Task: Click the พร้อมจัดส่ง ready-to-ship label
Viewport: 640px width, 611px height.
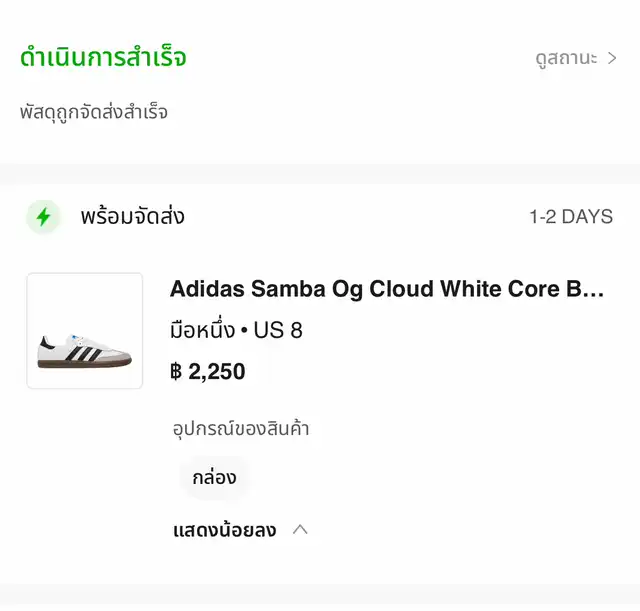Action: (132, 217)
